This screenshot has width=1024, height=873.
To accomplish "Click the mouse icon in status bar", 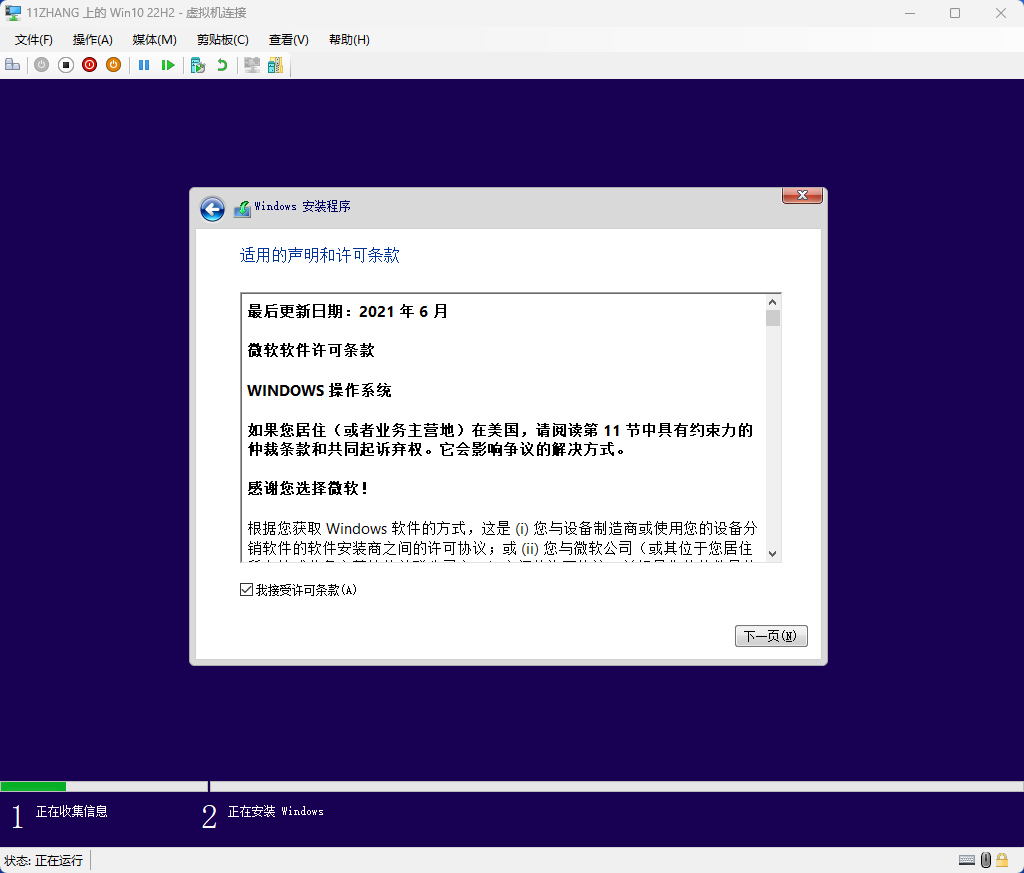I will (x=985, y=860).
